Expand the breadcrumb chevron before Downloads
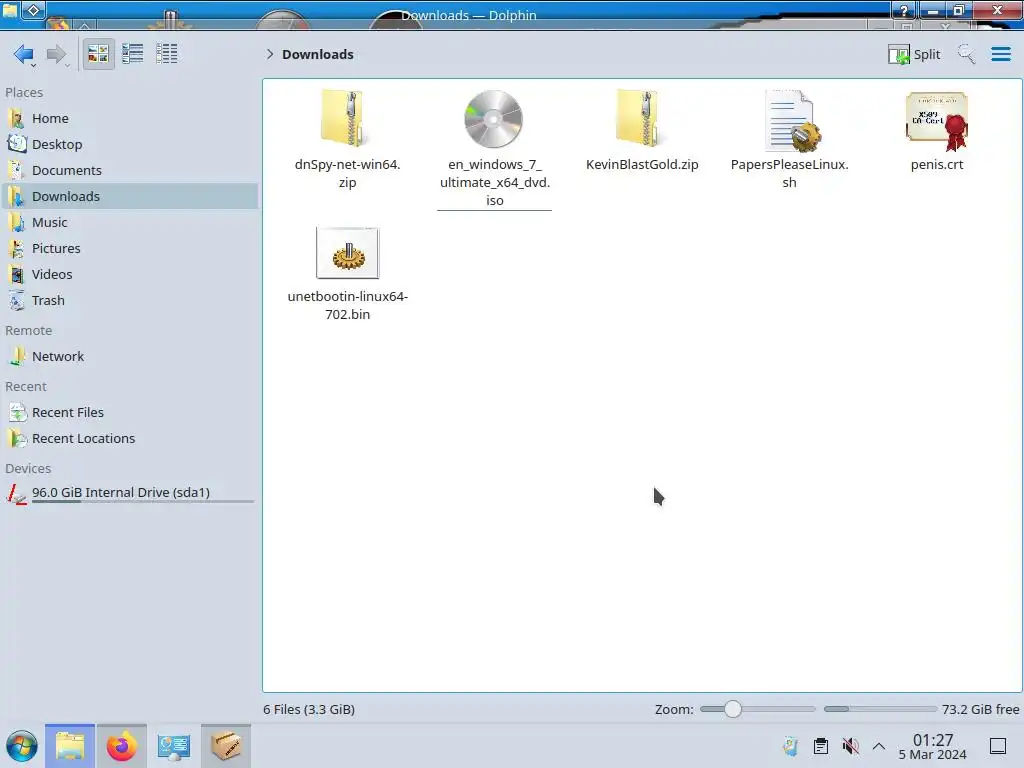This screenshot has width=1024, height=768. (x=270, y=54)
